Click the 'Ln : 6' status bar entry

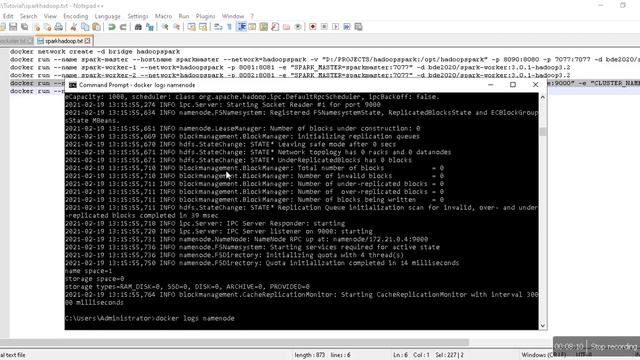(400, 355)
